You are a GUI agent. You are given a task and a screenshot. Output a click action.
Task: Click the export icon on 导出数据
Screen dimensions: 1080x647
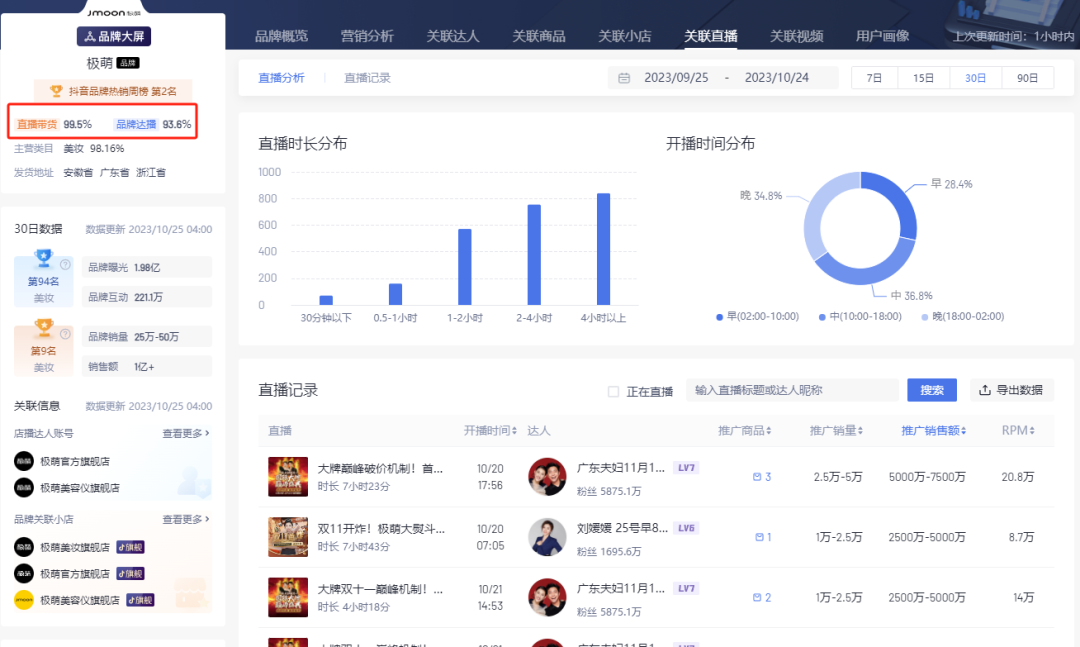985,390
